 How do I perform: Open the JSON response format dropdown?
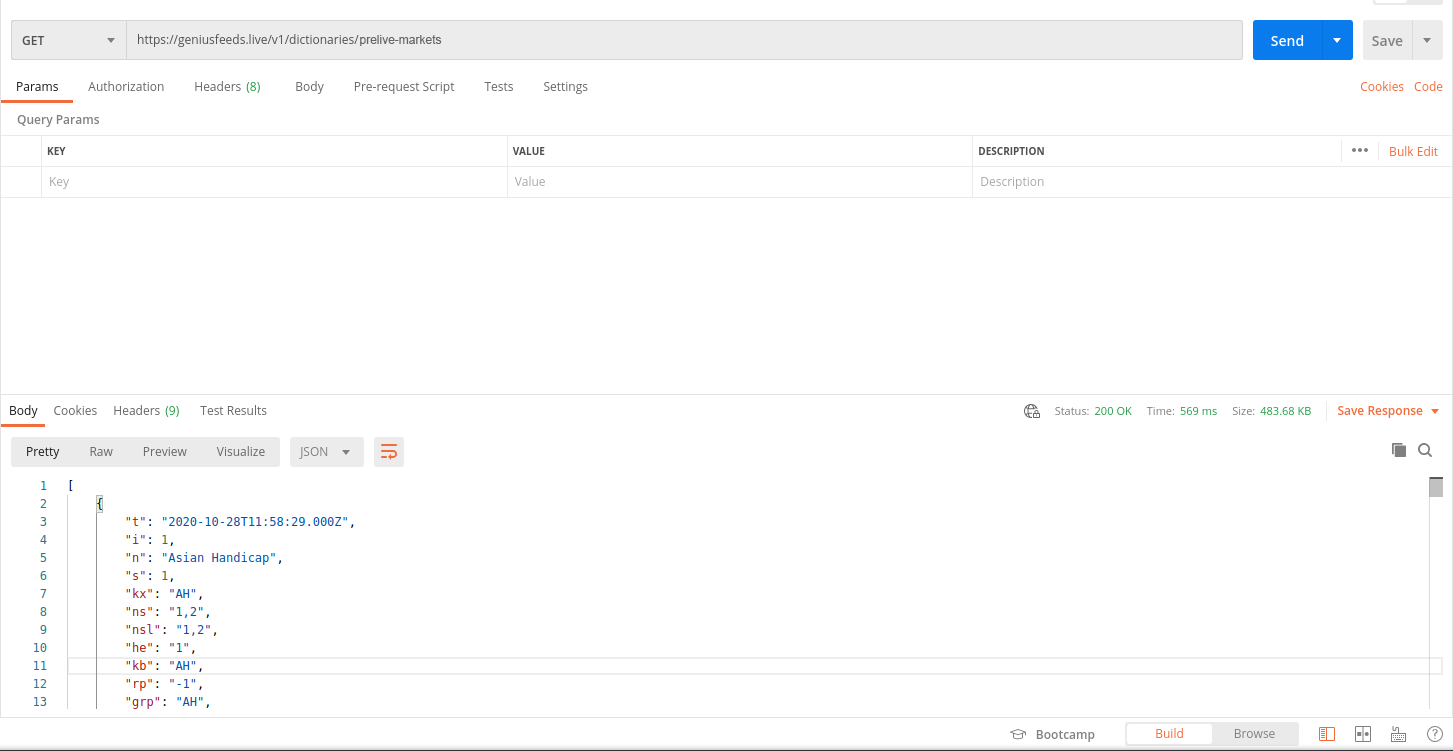(326, 451)
